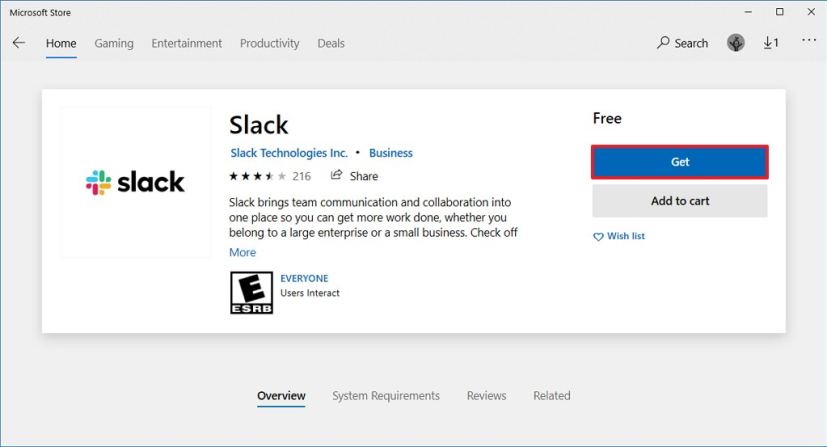Click the blue Get button
The width and height of the screenshot is (827, 447).
tap(680, 162)
